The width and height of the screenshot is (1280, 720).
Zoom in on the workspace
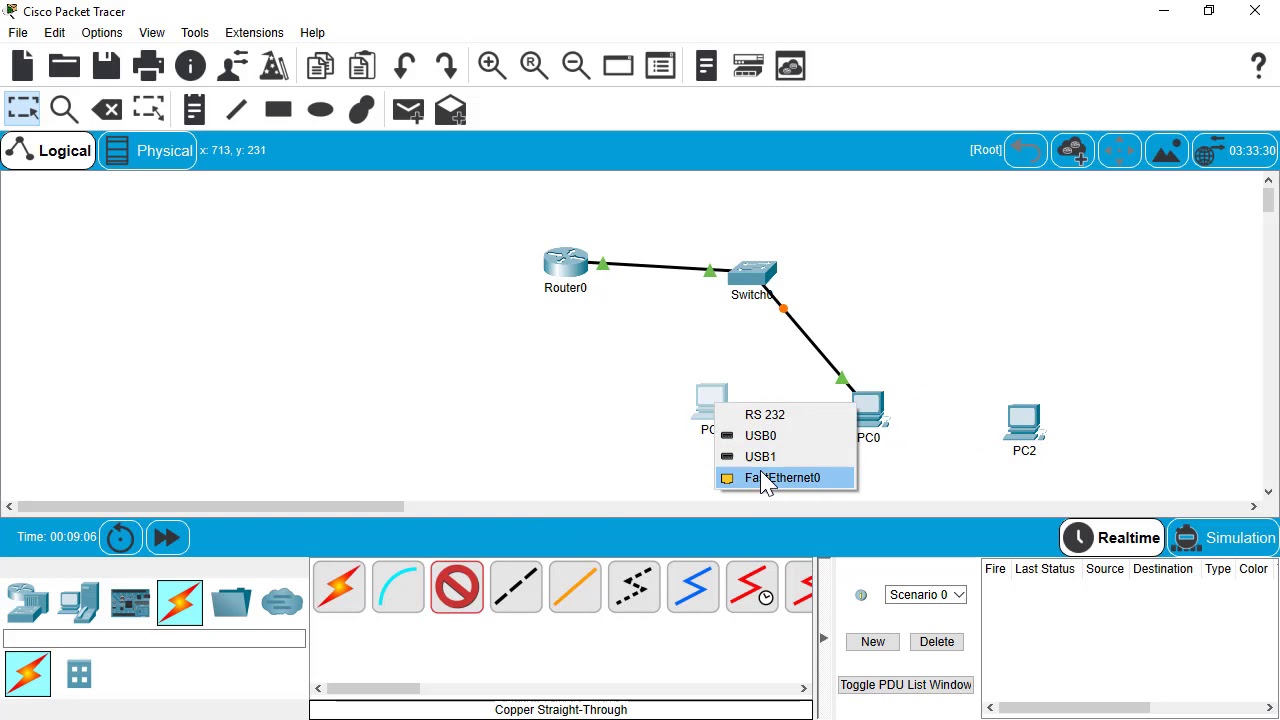pos(492,66)
